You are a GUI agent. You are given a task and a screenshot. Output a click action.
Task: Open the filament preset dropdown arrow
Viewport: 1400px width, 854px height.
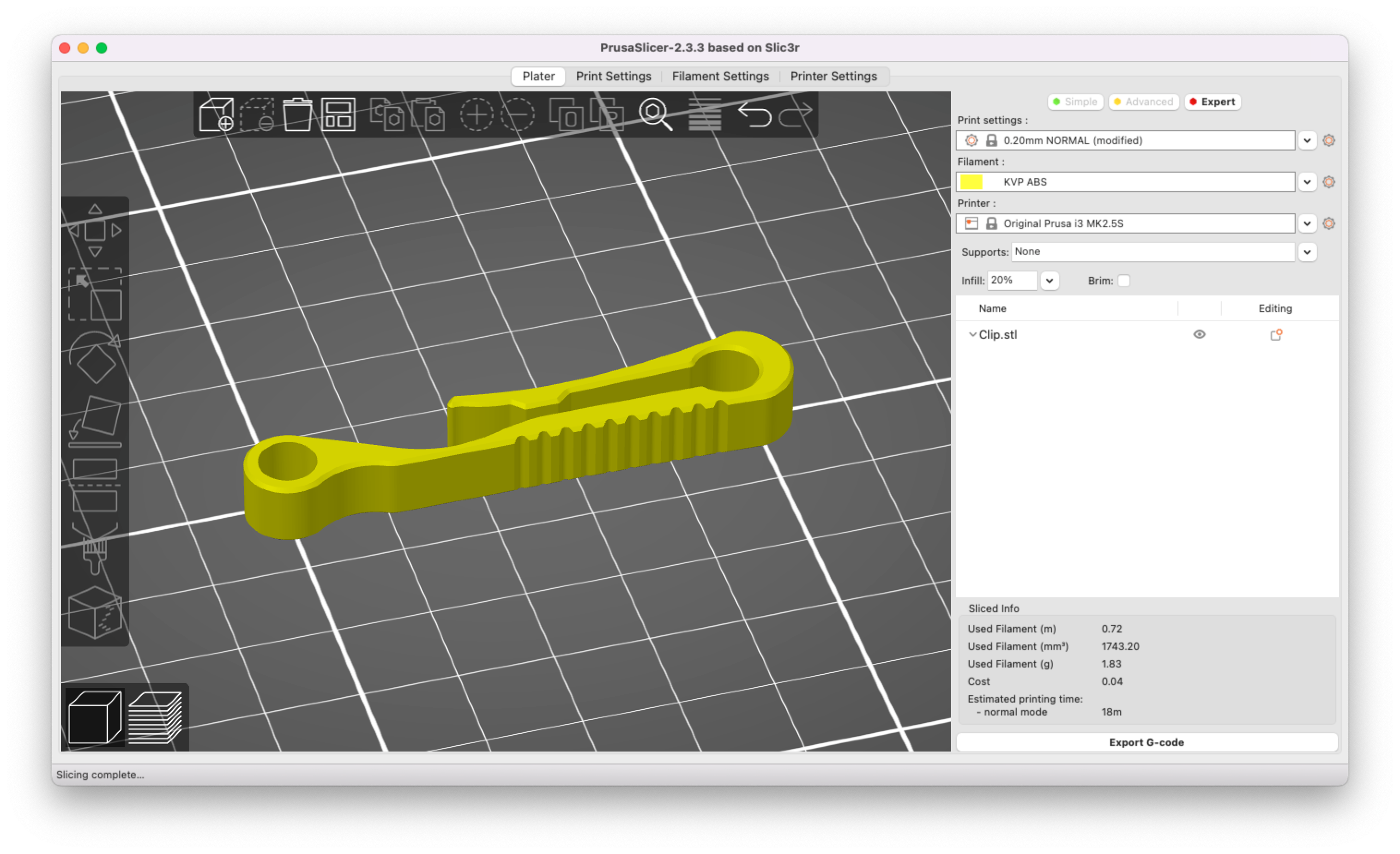(x=1307, y=182)
